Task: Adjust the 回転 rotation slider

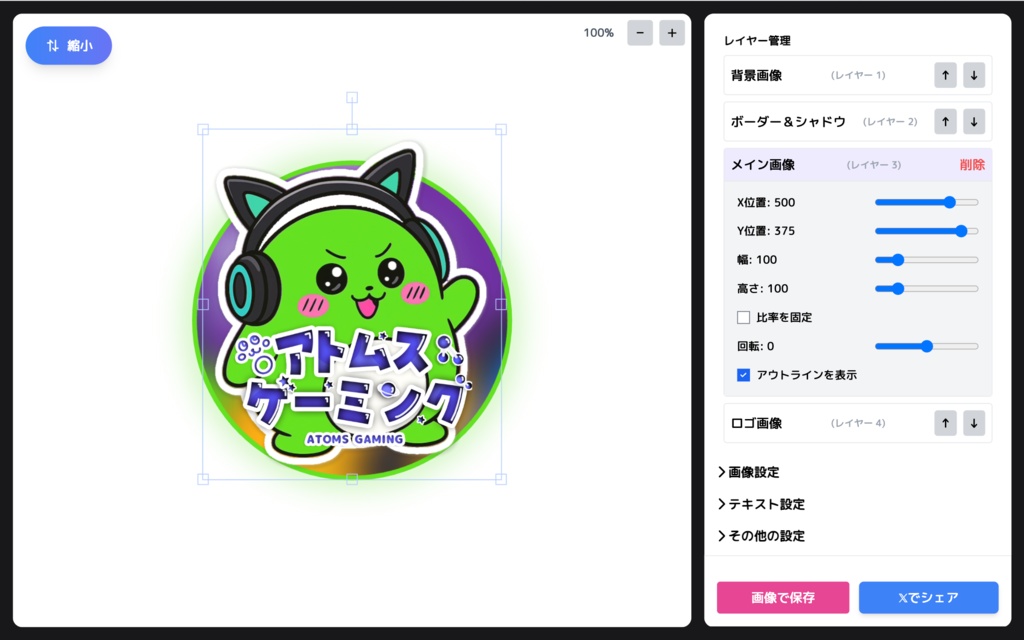Action: (926, 346)
